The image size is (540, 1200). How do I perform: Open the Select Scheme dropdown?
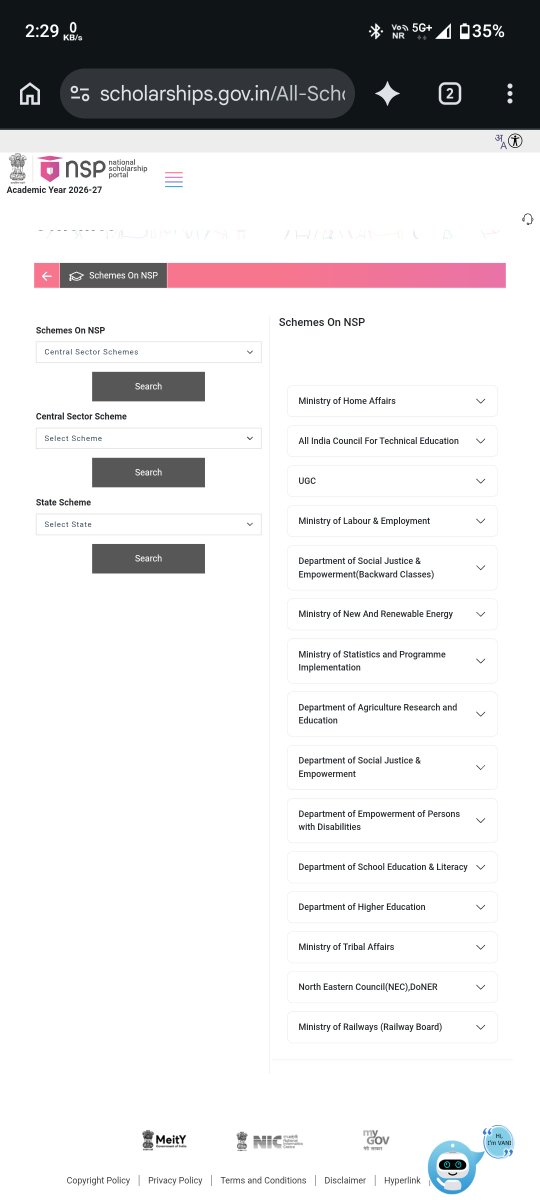pyautogui.click(x=149, y=438)
